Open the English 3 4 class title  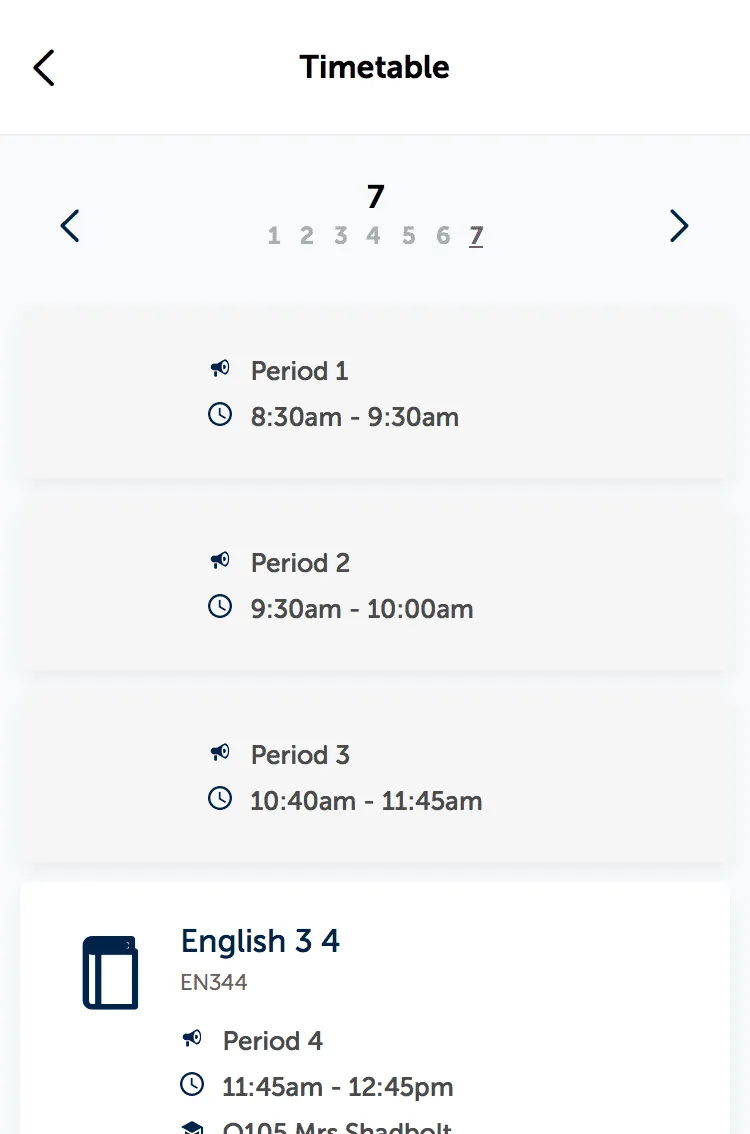pyautogui.click(x=260, y=941)
